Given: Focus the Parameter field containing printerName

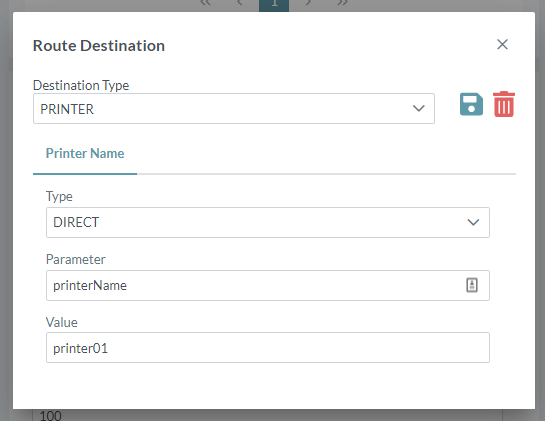Looking at the screenshot, I should (x=268, y=285).
